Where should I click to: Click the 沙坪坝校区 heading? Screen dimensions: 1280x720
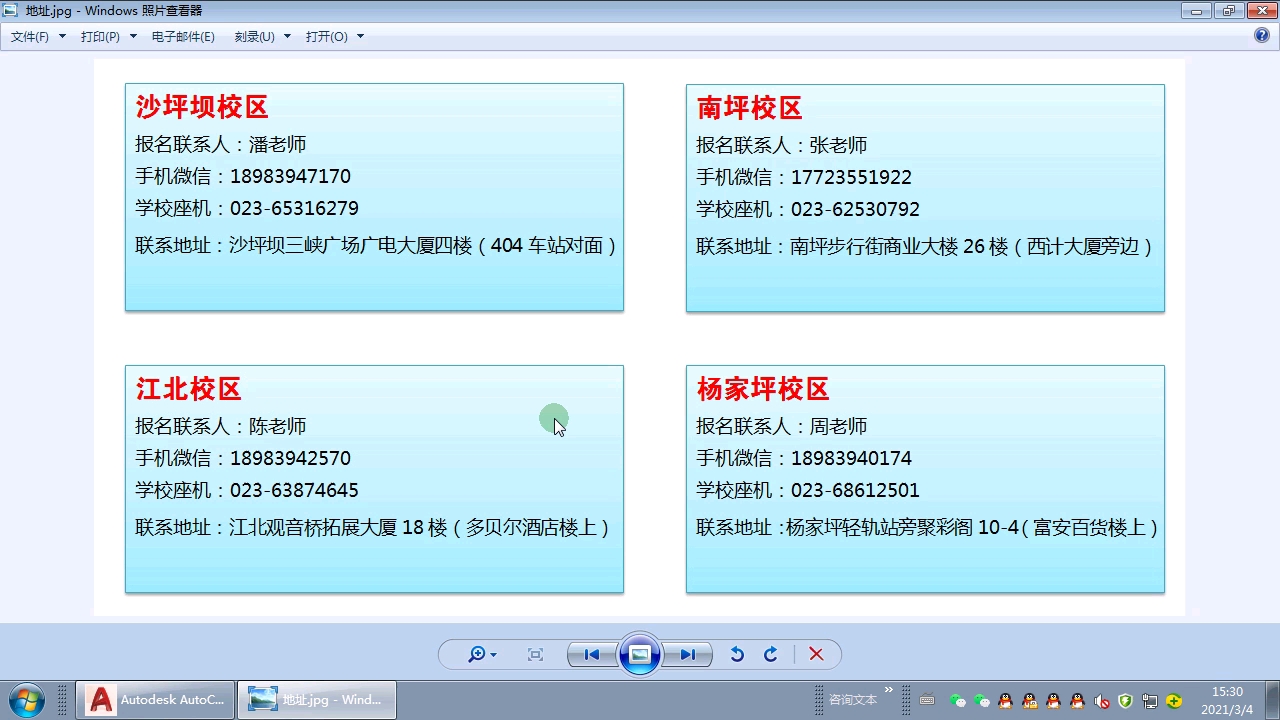click(202, 107)
